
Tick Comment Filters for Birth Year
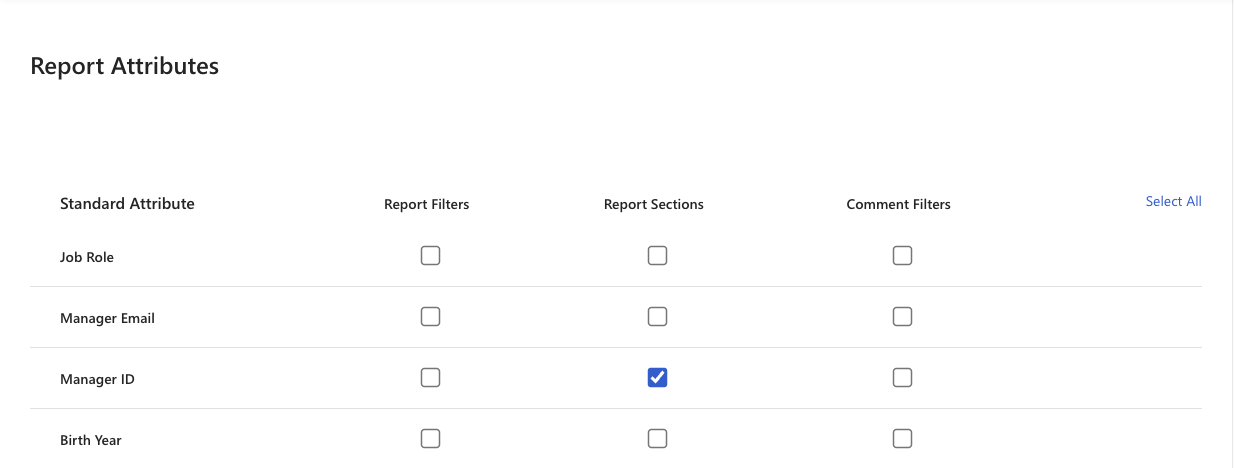pyautogui.click(x=902, y=438)
